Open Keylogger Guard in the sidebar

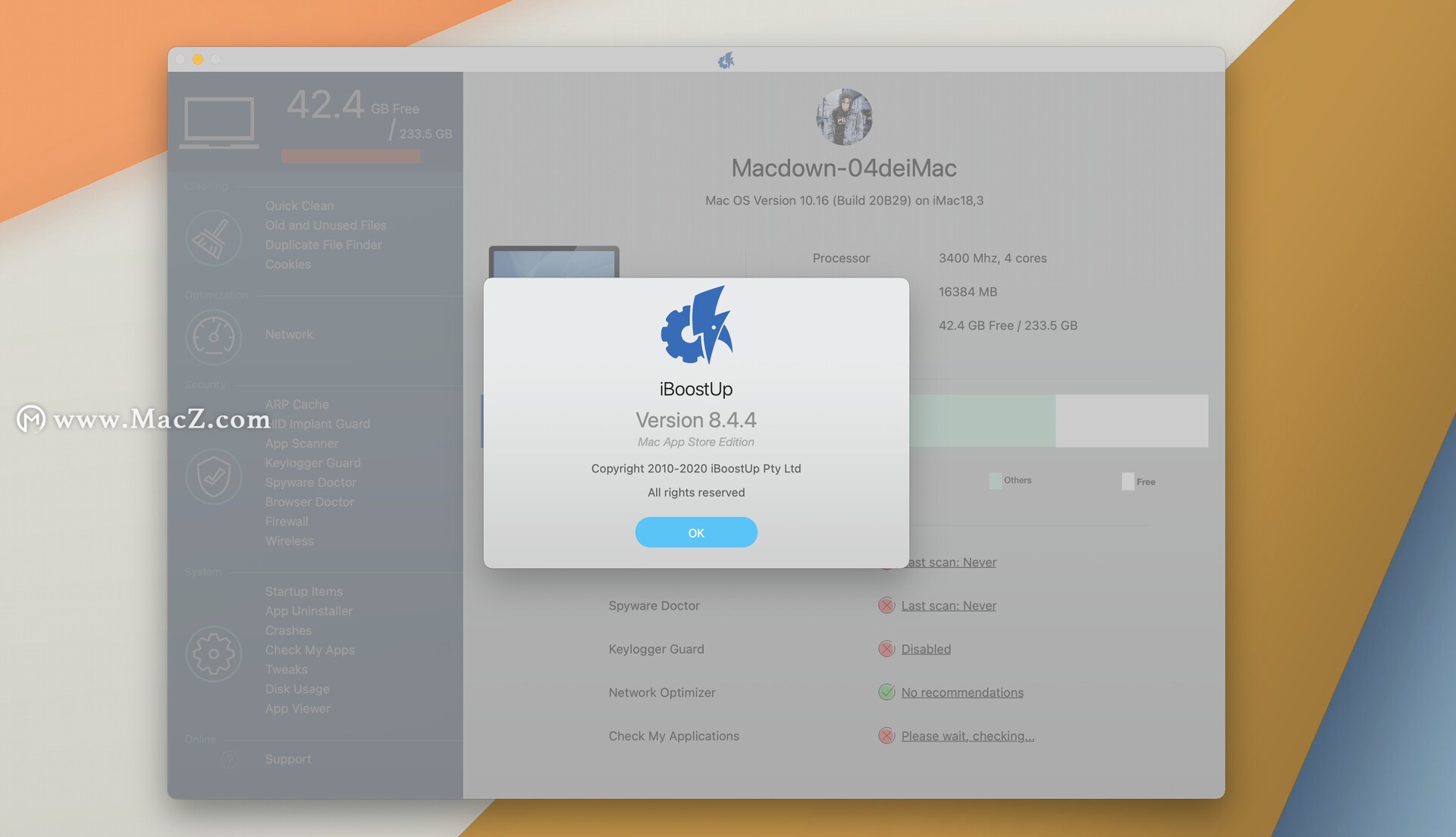click(312, 463)
